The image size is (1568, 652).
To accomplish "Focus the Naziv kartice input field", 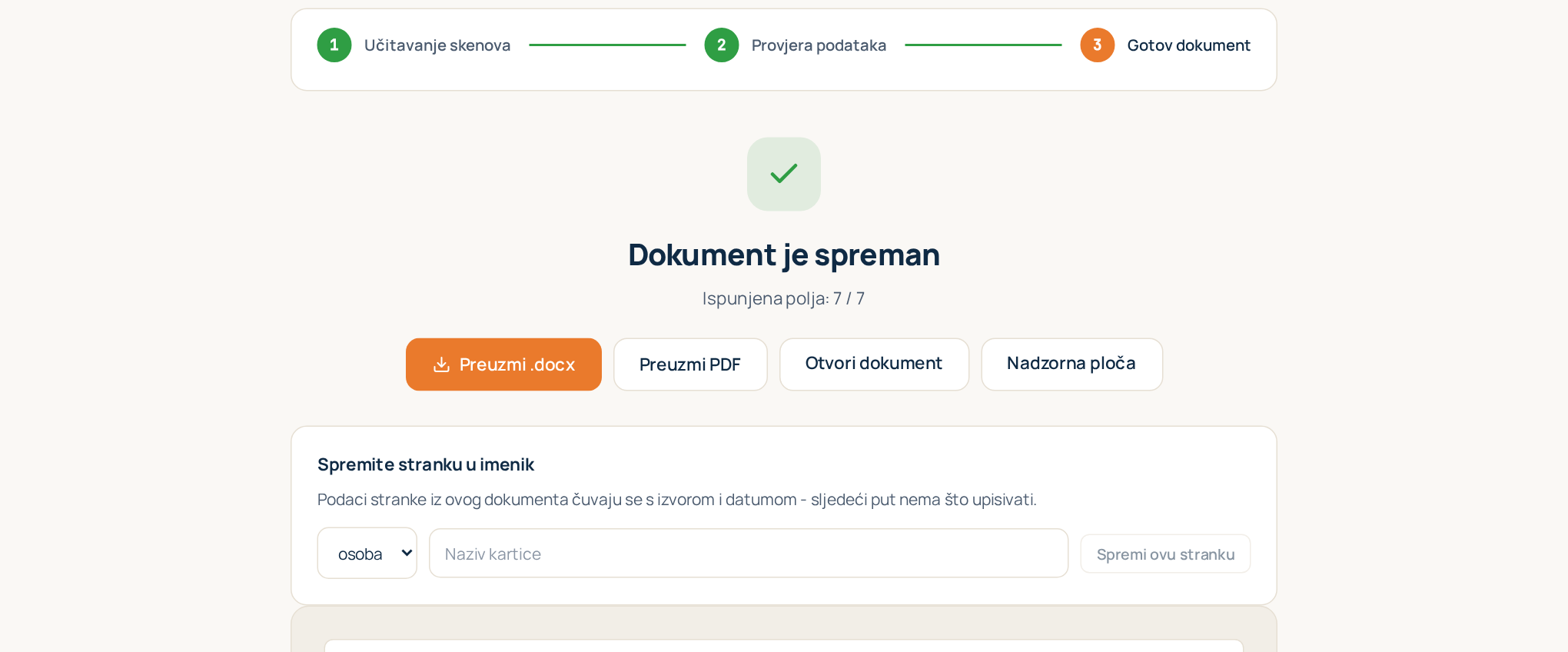I will tap(749, 554).
